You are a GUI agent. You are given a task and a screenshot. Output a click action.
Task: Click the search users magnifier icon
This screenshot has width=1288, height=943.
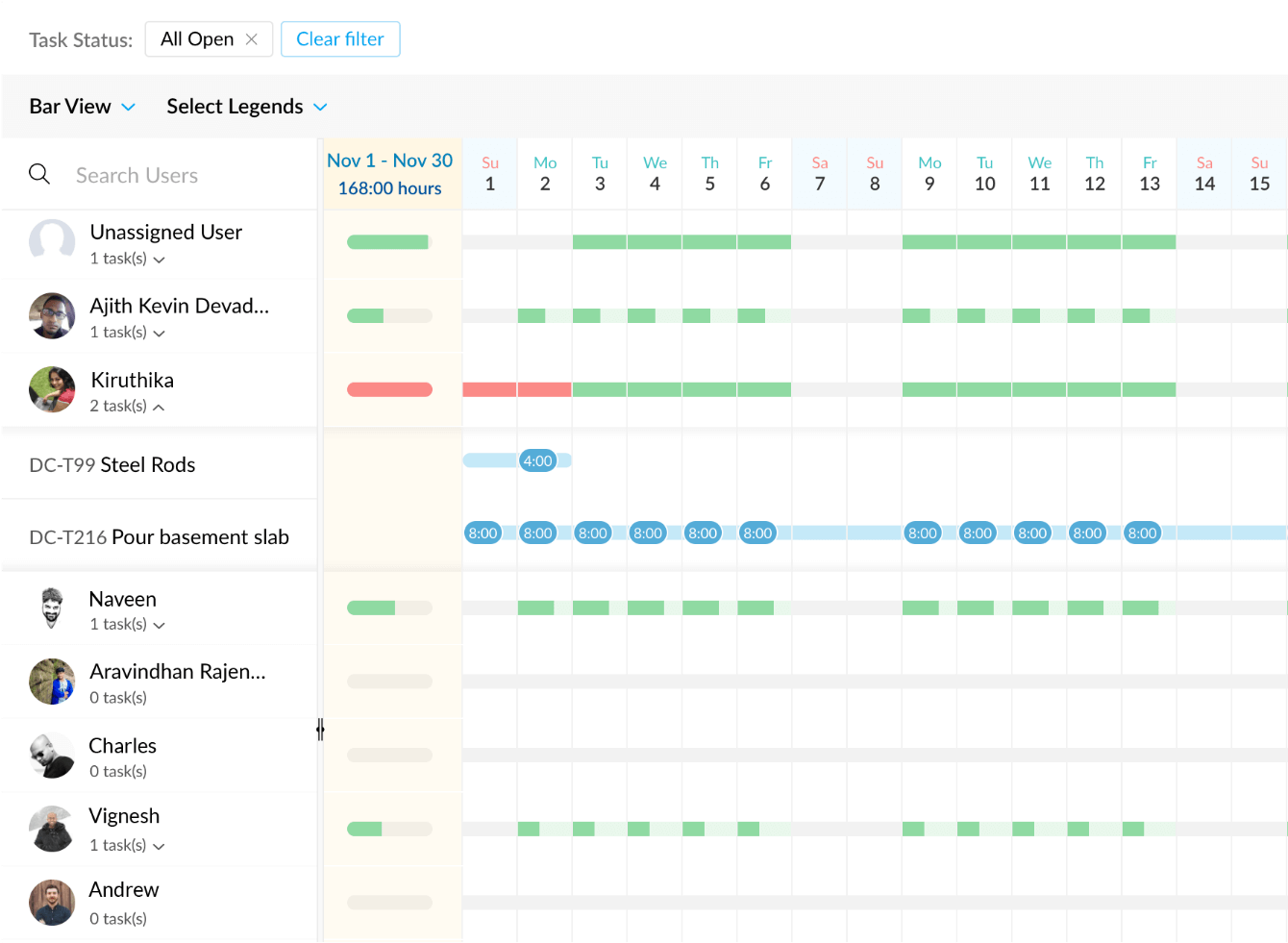pos(39,174)
